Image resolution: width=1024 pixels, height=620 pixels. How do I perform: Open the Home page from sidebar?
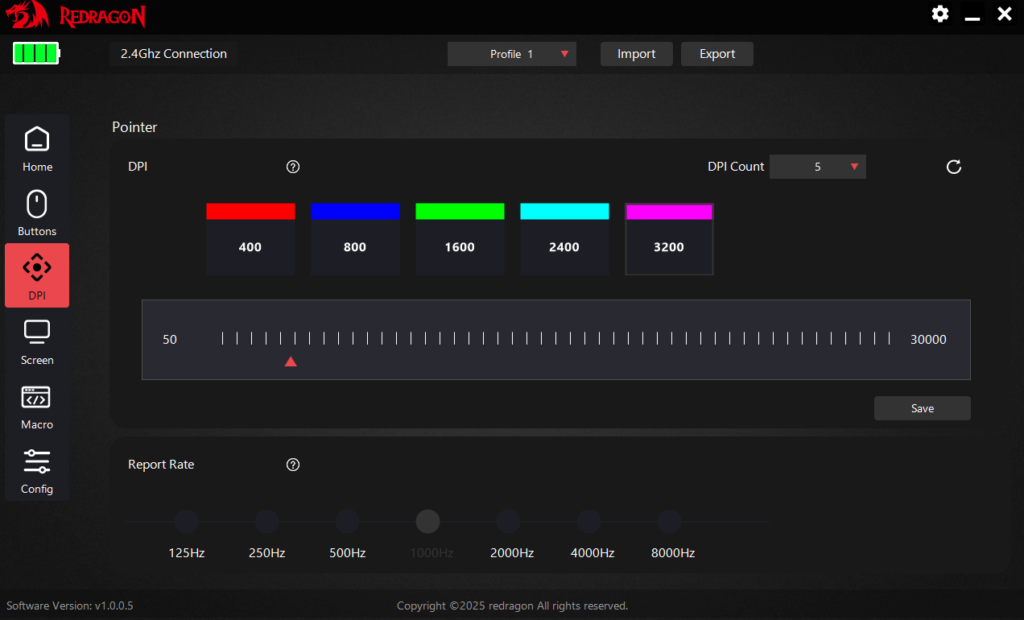point(37,148)
